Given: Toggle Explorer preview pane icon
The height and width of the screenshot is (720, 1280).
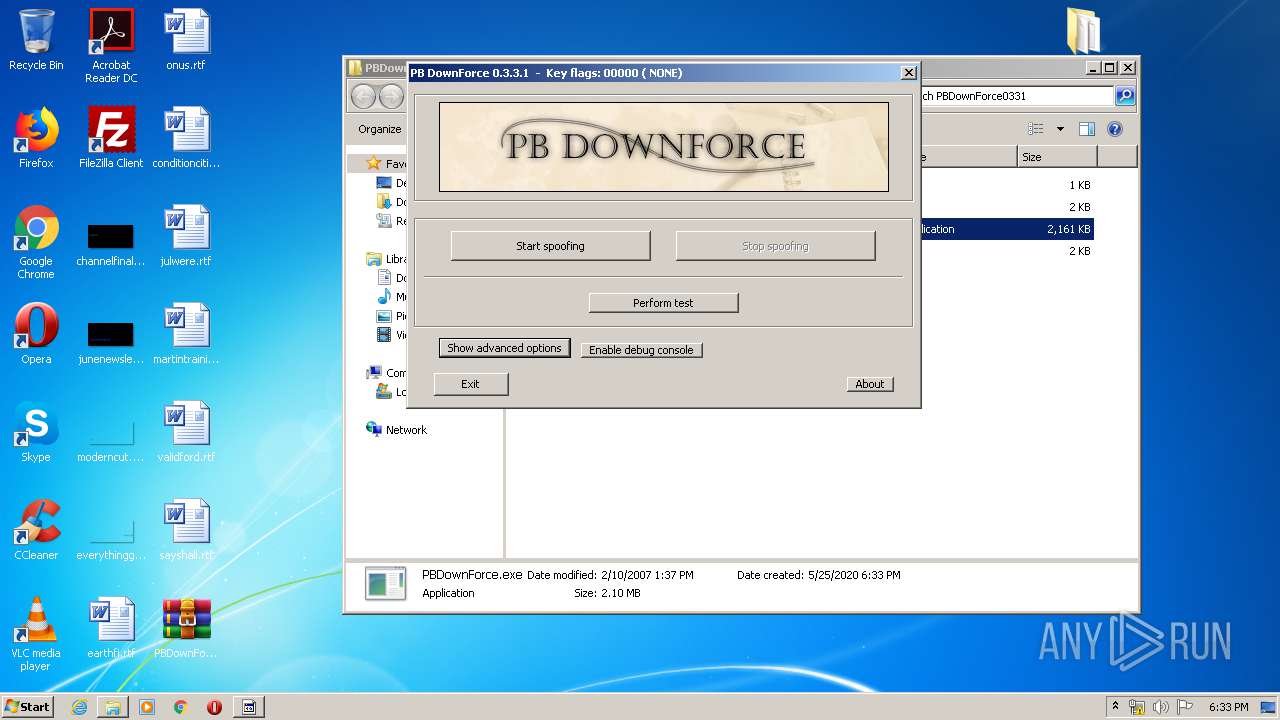Looking at the screenshot, I should click(1087, 129).
